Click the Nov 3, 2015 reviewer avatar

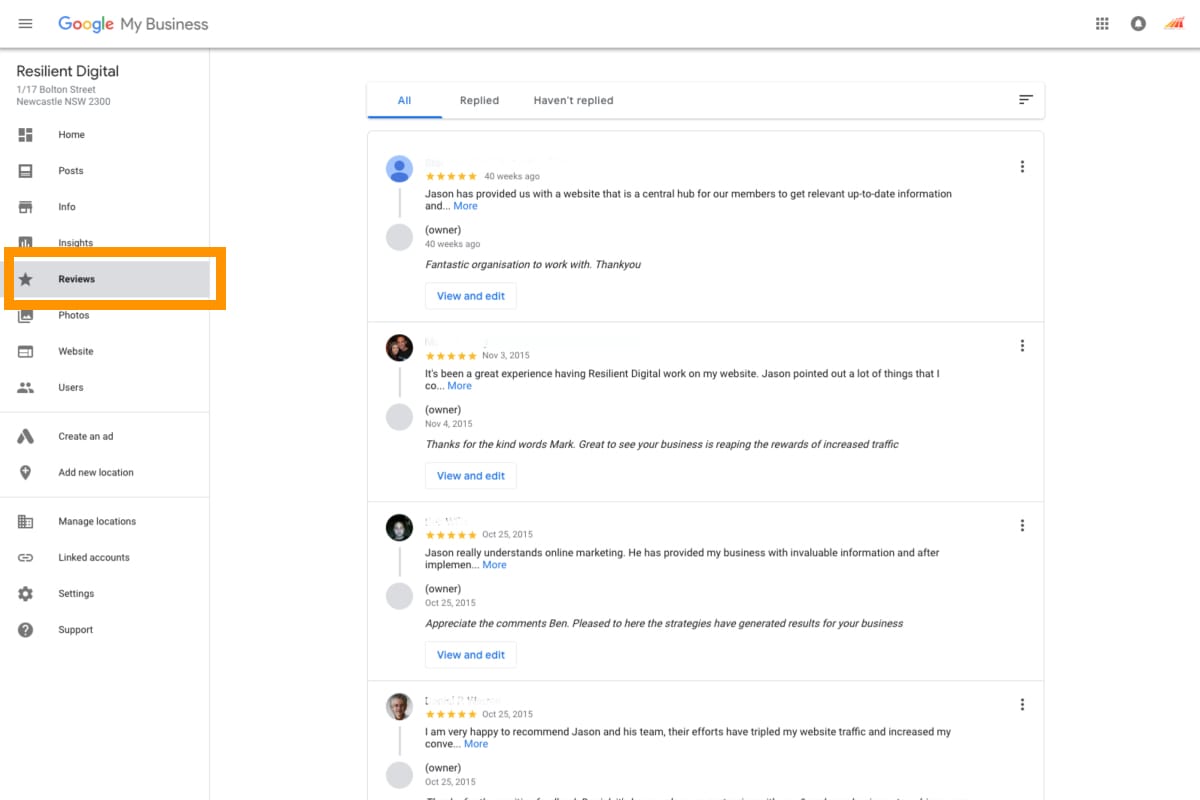[x=399, y=348]
